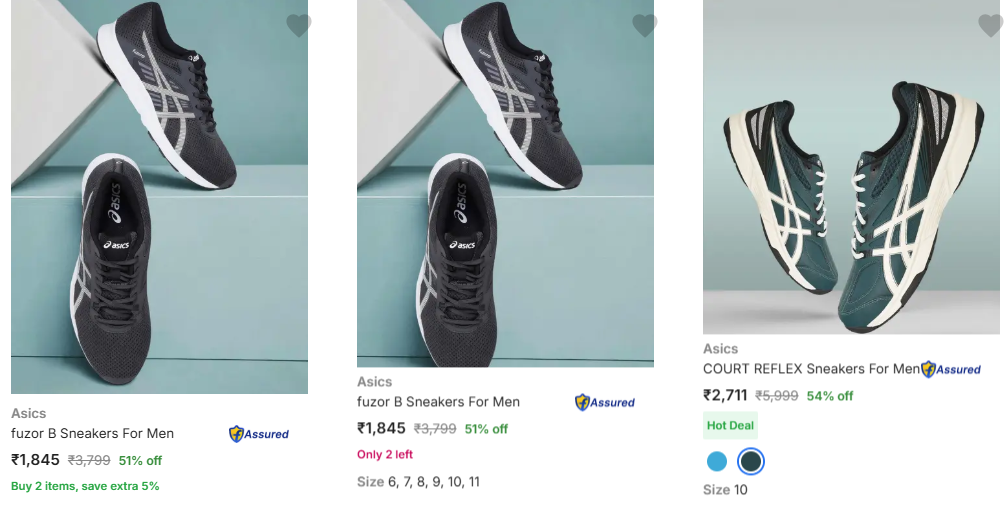Select the blue color swatch
This screenshot has height=506, width=1007.
[717, 461]
